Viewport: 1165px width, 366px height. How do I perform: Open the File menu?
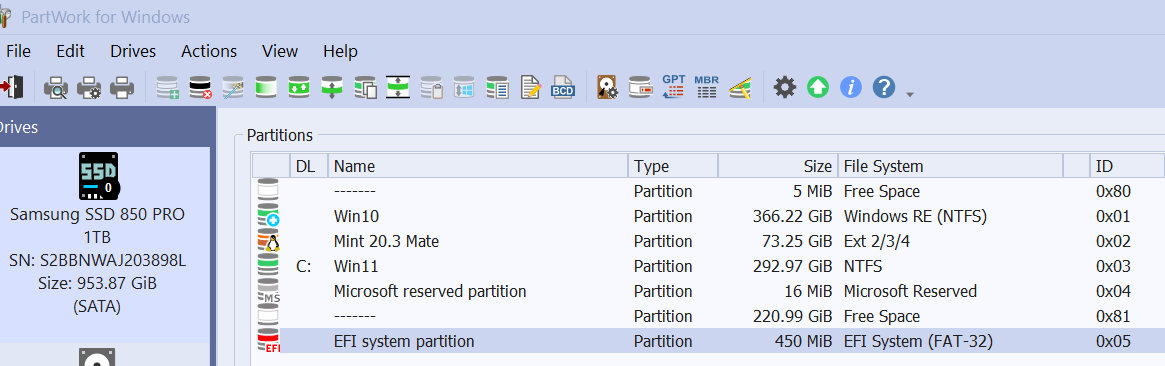(x=19, y=51)
